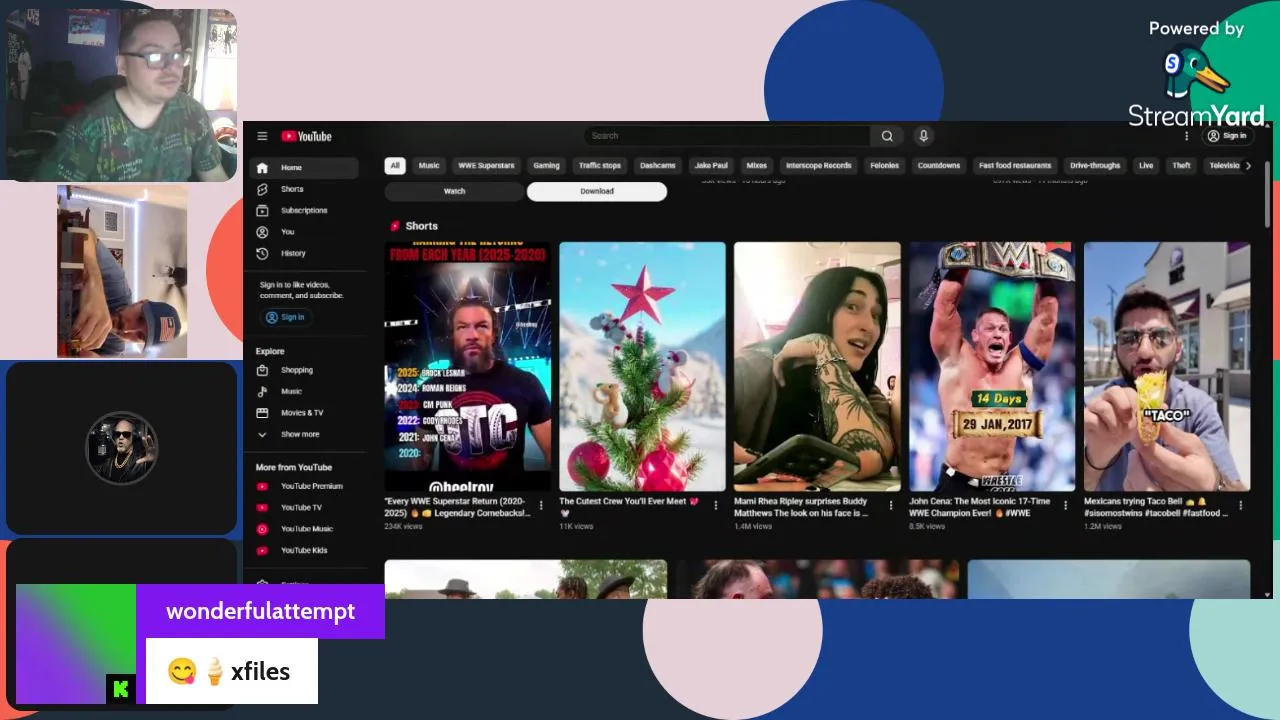The image size is (1280, 720).
Task: Click the wonderfulattempt chat banner
Action: pos(260,611)
